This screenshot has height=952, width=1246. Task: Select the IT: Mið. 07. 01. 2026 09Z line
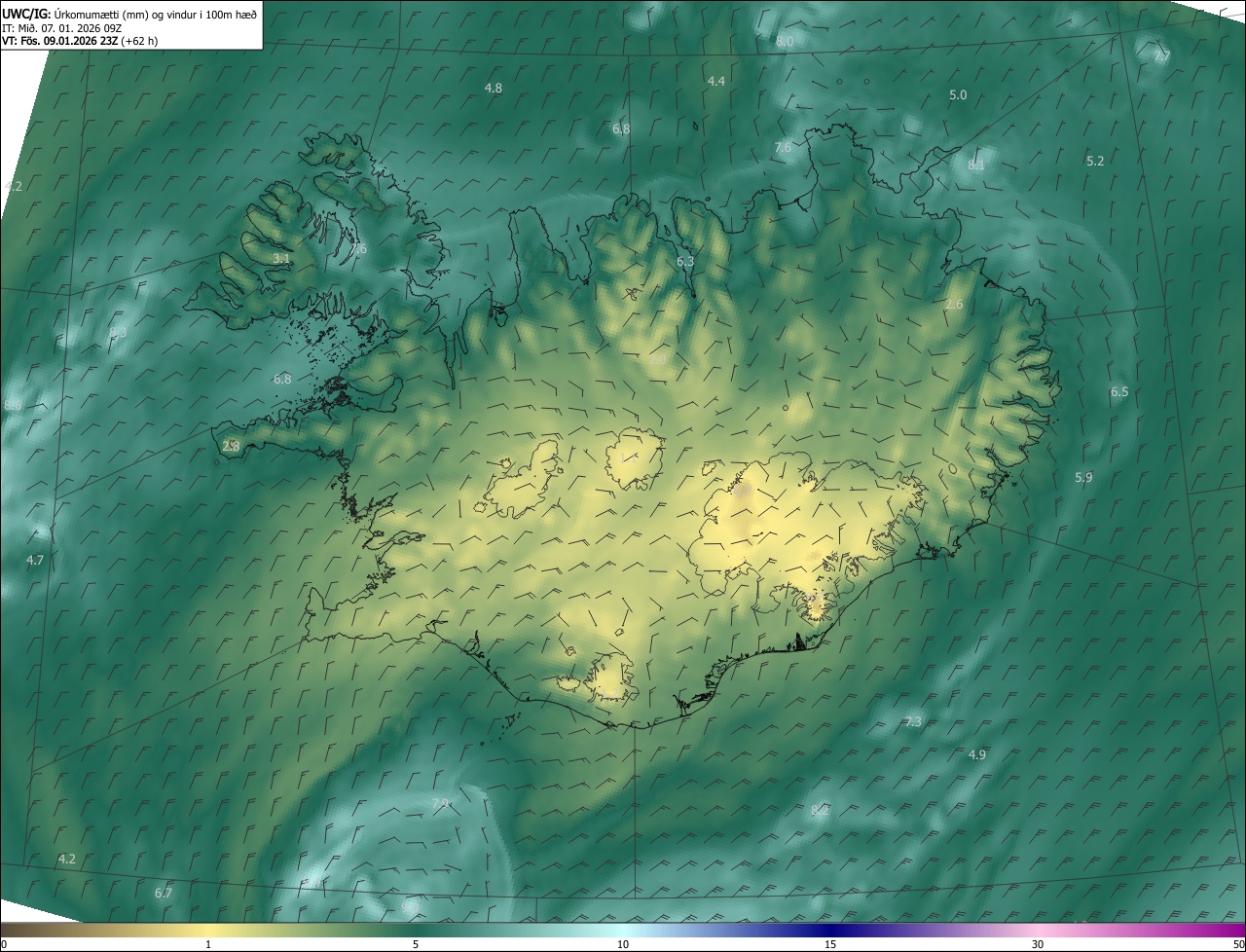(61, 27)
